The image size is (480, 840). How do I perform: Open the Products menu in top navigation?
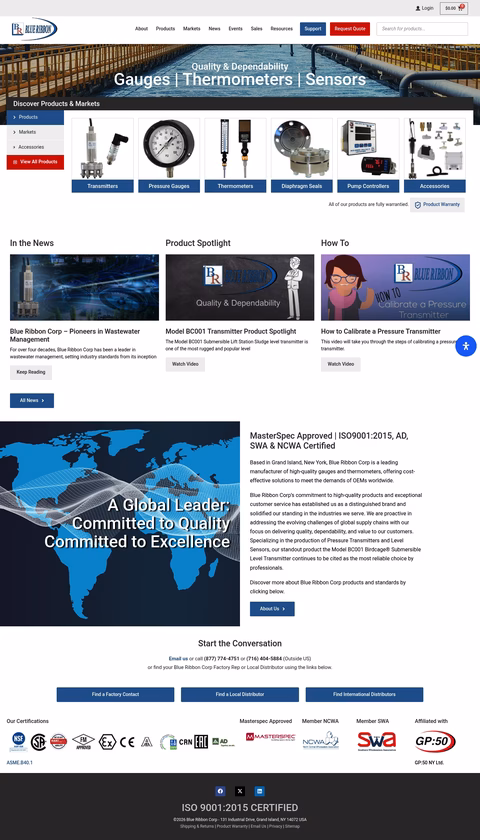tap(166, 29)
